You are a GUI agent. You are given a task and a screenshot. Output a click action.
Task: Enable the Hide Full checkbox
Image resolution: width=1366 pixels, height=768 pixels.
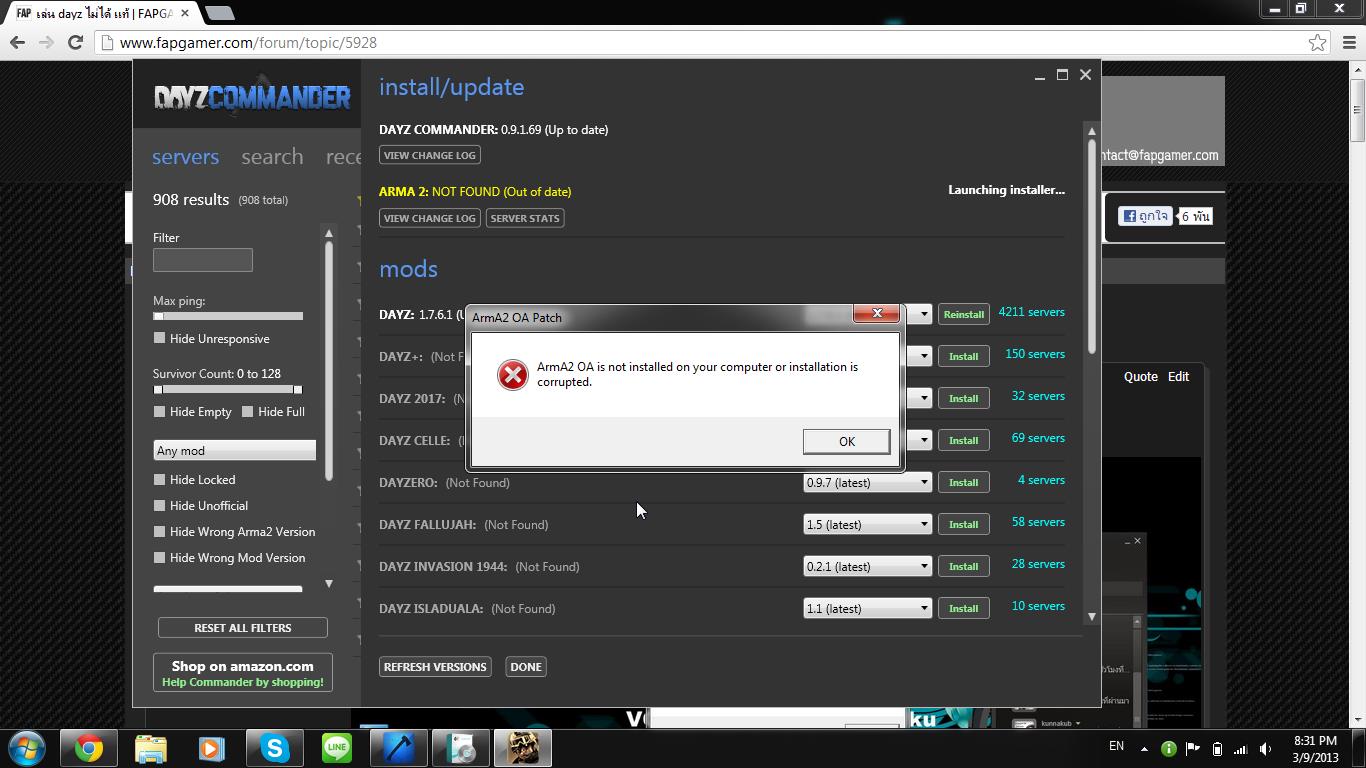pos(247,411)
